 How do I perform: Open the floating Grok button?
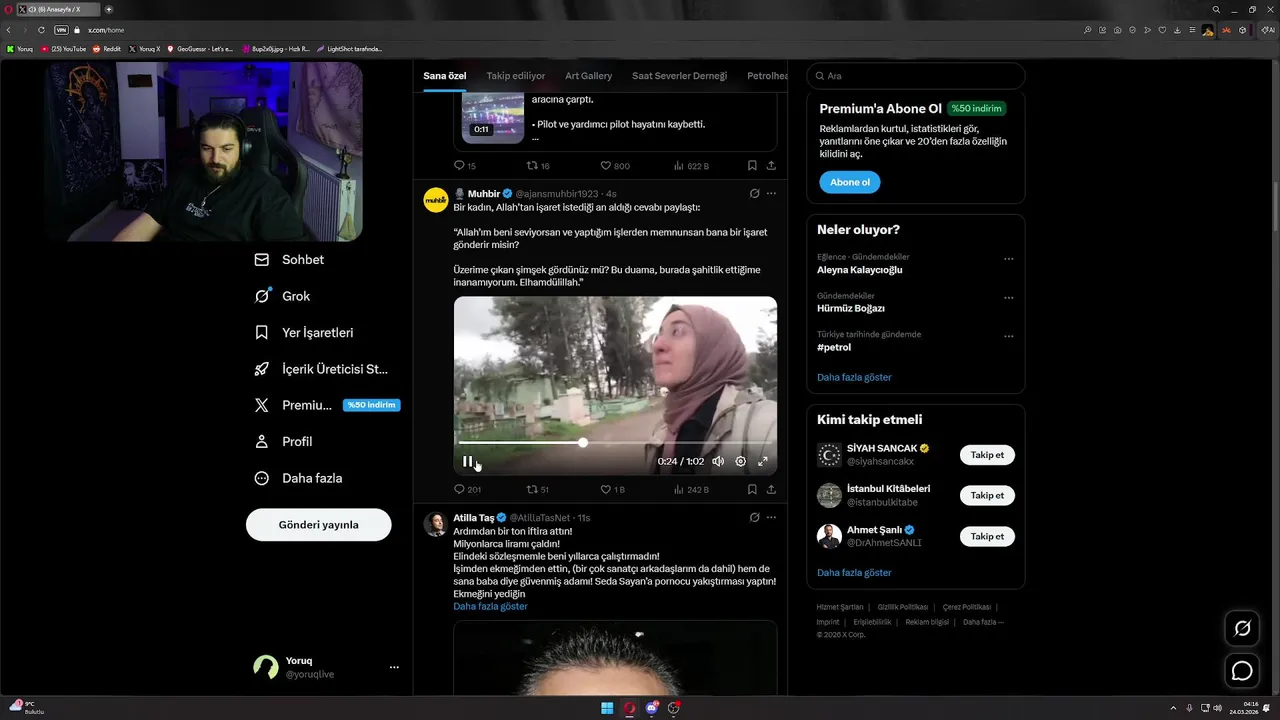[x=1242, y=628]
